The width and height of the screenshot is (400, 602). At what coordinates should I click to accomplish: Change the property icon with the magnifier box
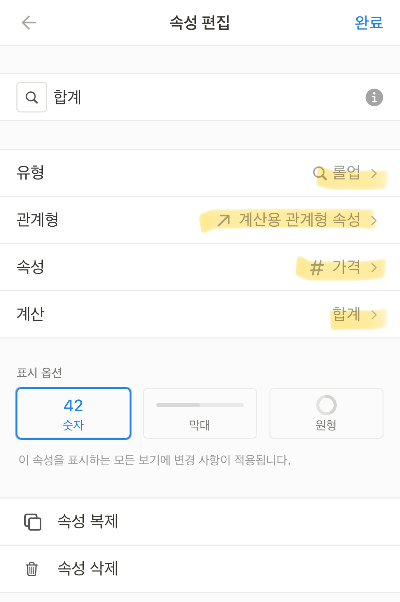(x=31, y=97)
